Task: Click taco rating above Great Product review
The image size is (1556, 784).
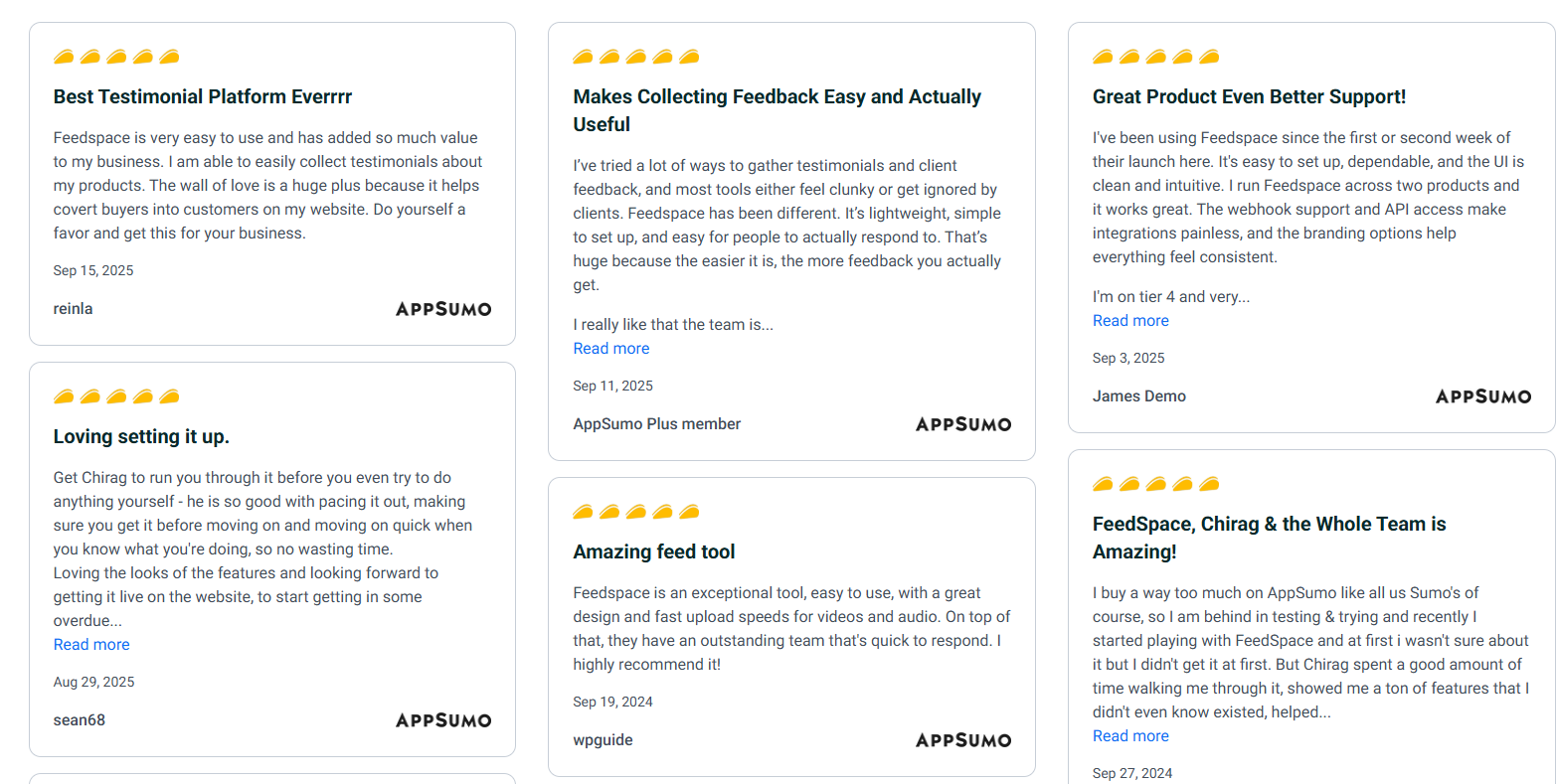Action: click(1155, 57)
